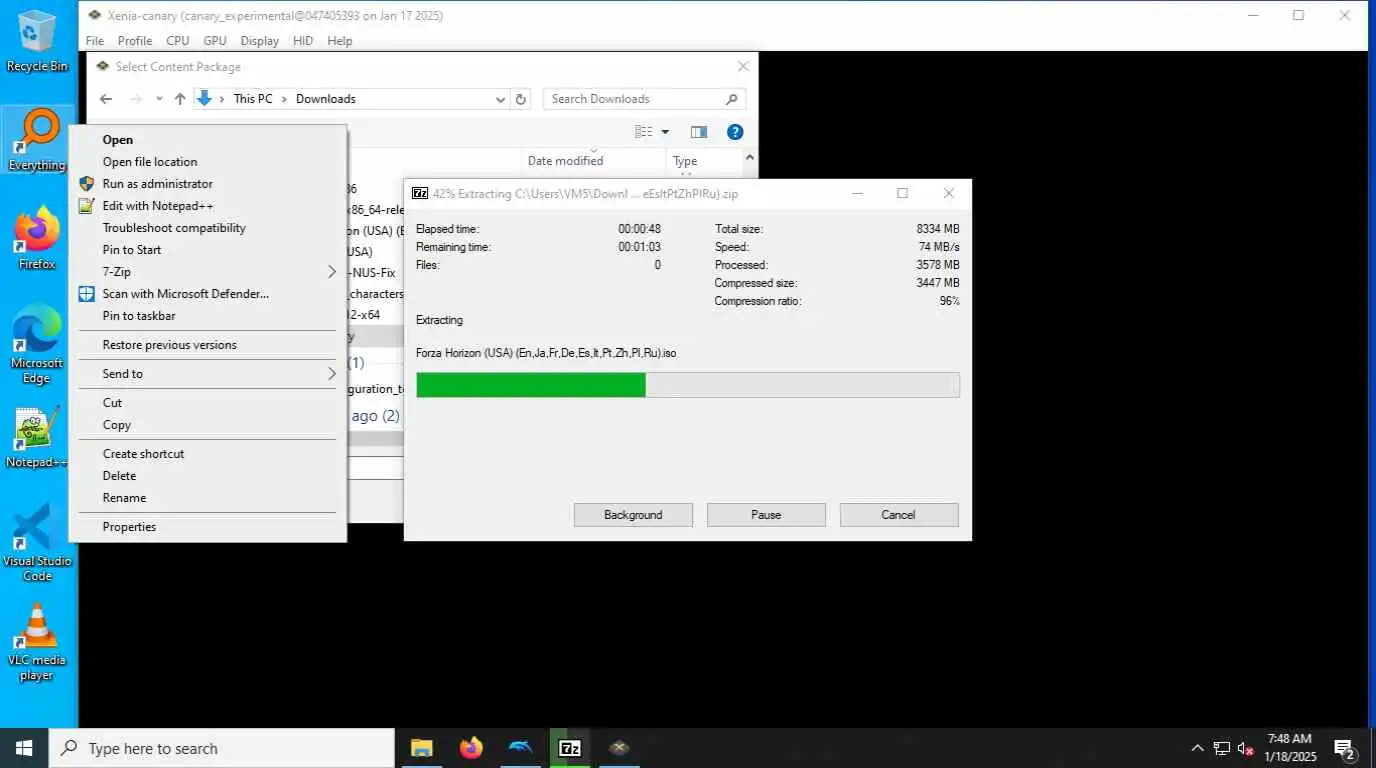Click the taskbar clock and date
The width and height of the screenshot is (1376, 768).
(1289, 748)
